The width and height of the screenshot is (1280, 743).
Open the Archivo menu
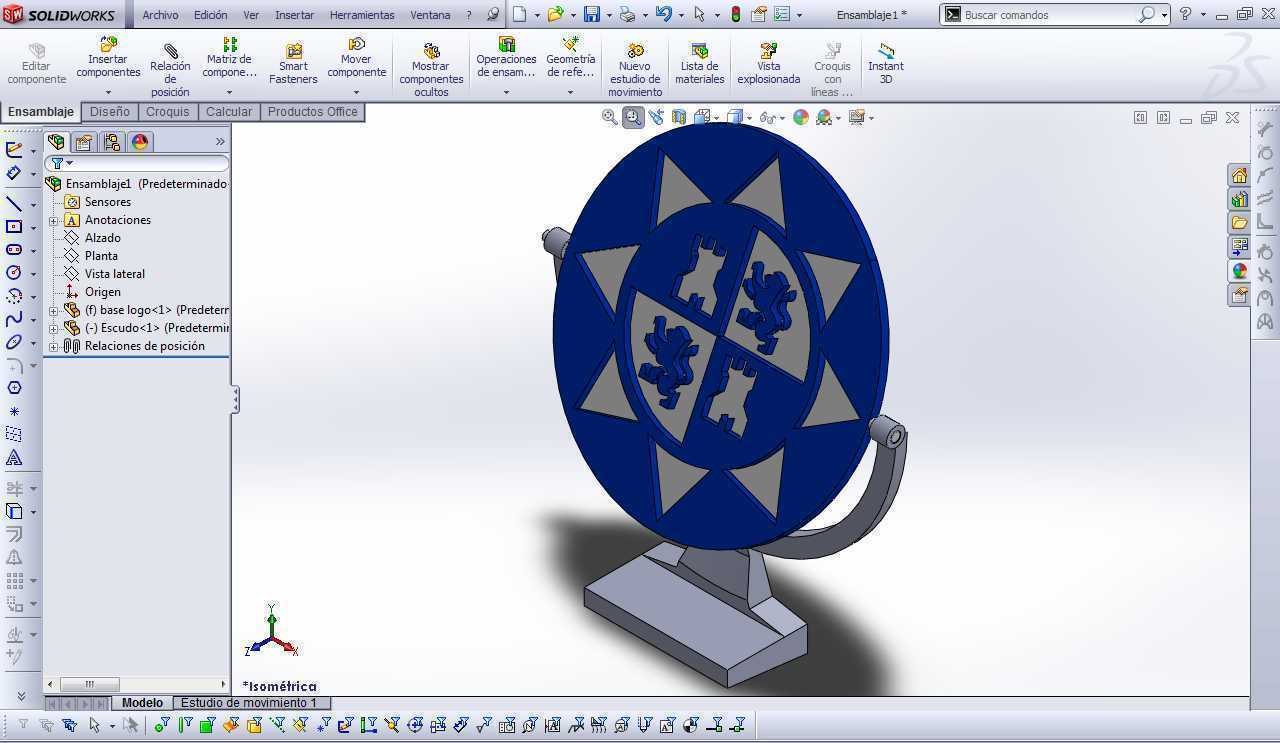[x=160, y=15]
